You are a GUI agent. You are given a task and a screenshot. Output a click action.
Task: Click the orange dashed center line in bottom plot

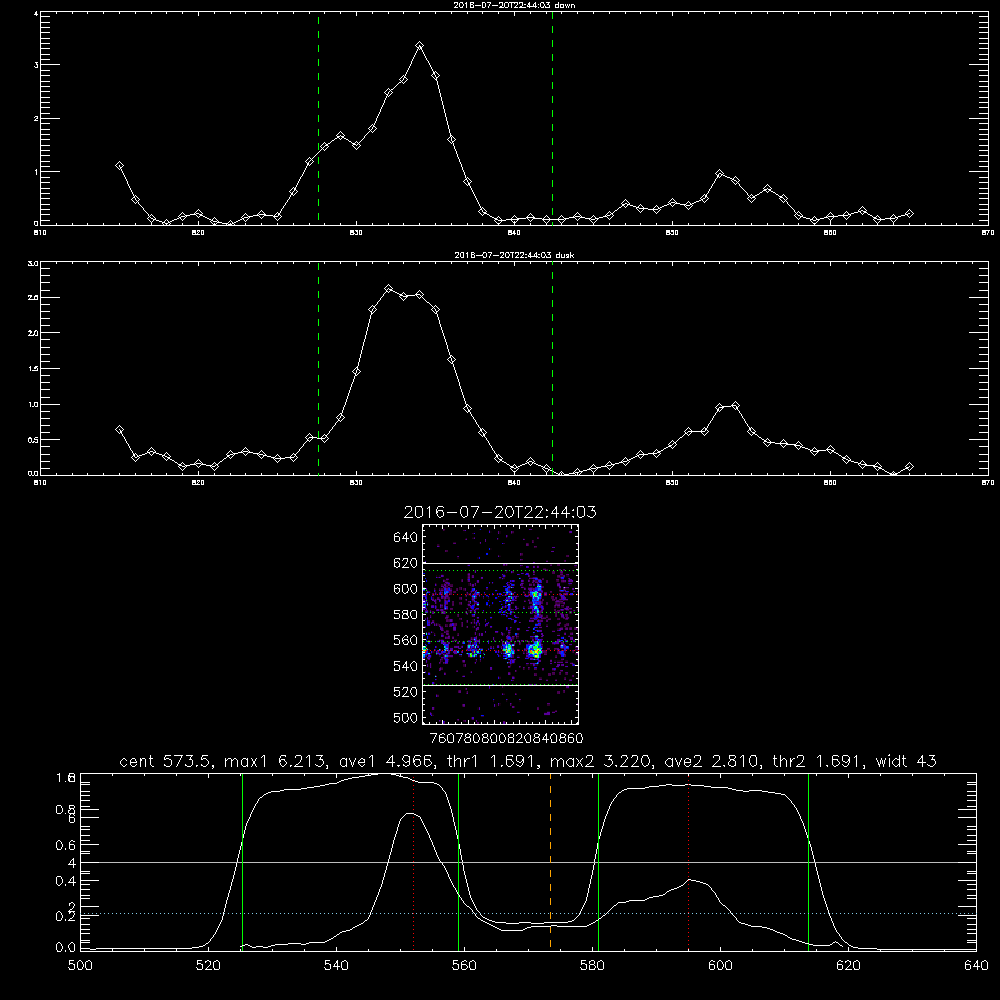click(x=550, y=861)
